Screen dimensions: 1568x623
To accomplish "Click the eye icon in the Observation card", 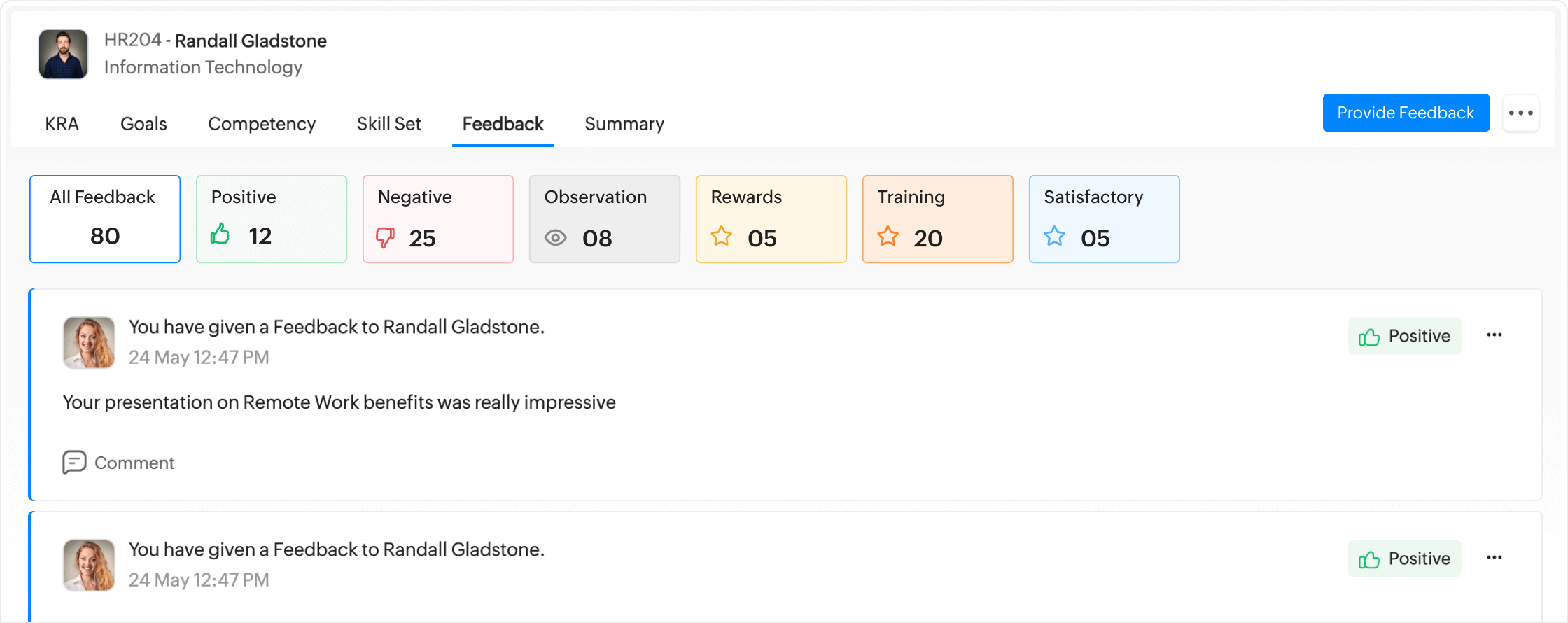I will tap(555, 237).
